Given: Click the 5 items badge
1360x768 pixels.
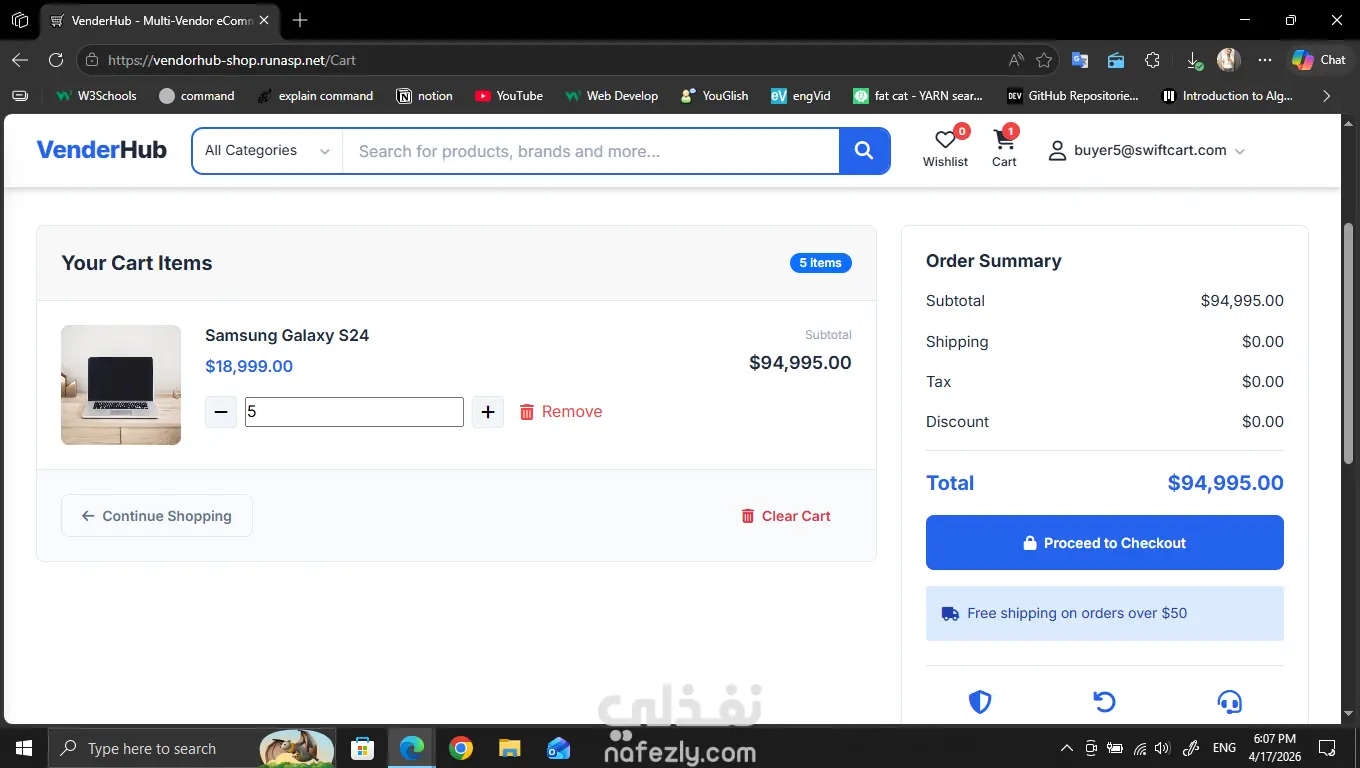Looking at the screenshot, I should click(820, 263).
